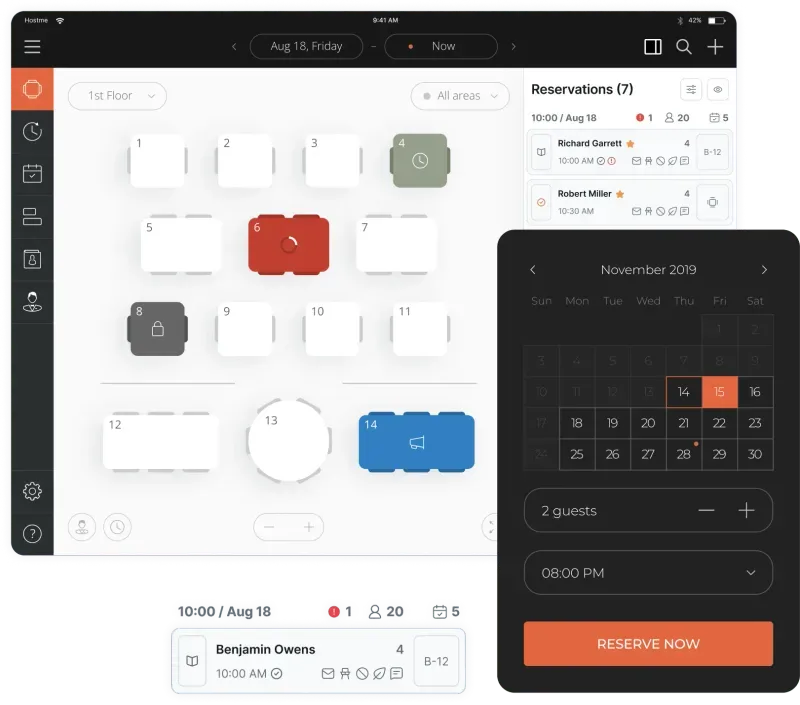The height and width of the screenshot is (705, 800).
Task: Open Richard Garrett reservation
Action: [630, 152]
